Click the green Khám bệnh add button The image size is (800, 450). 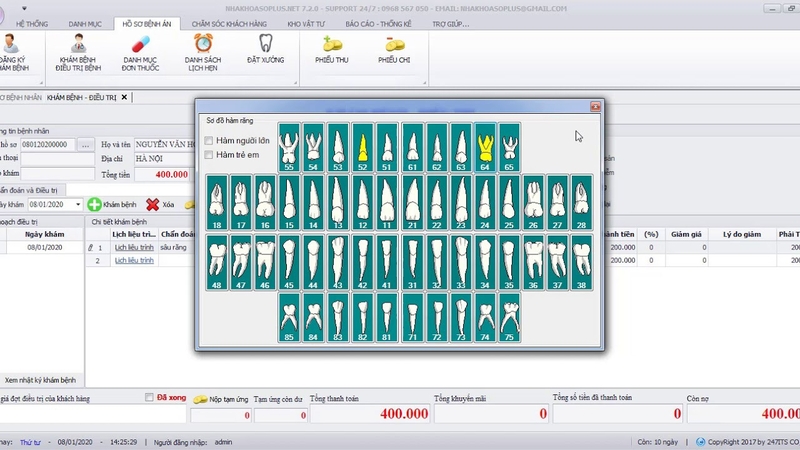(112, 205)
